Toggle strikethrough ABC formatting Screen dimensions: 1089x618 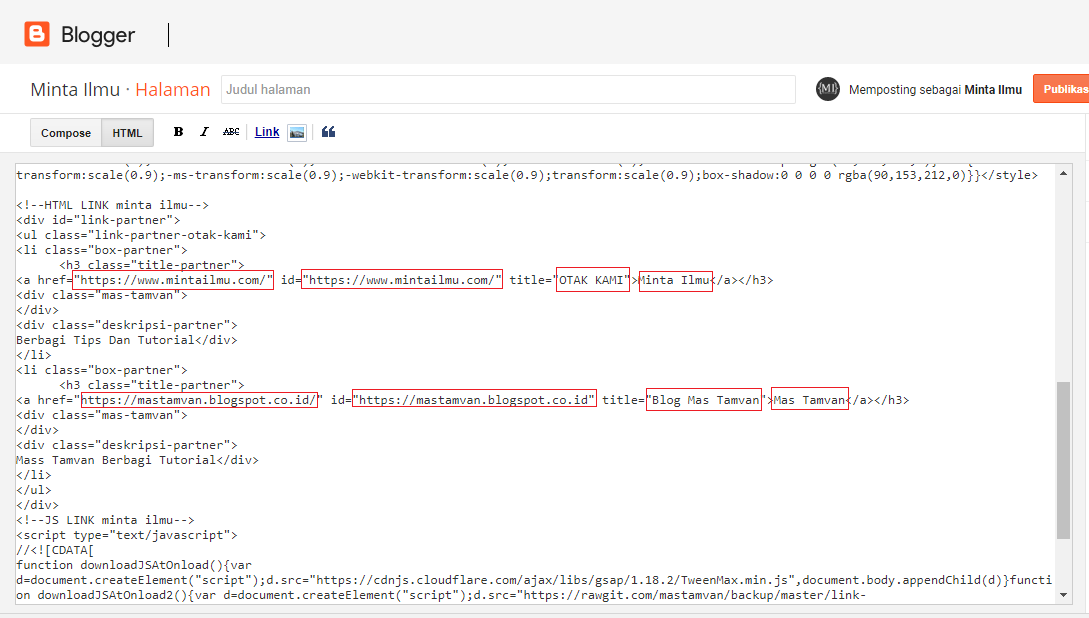coord(231,132)
